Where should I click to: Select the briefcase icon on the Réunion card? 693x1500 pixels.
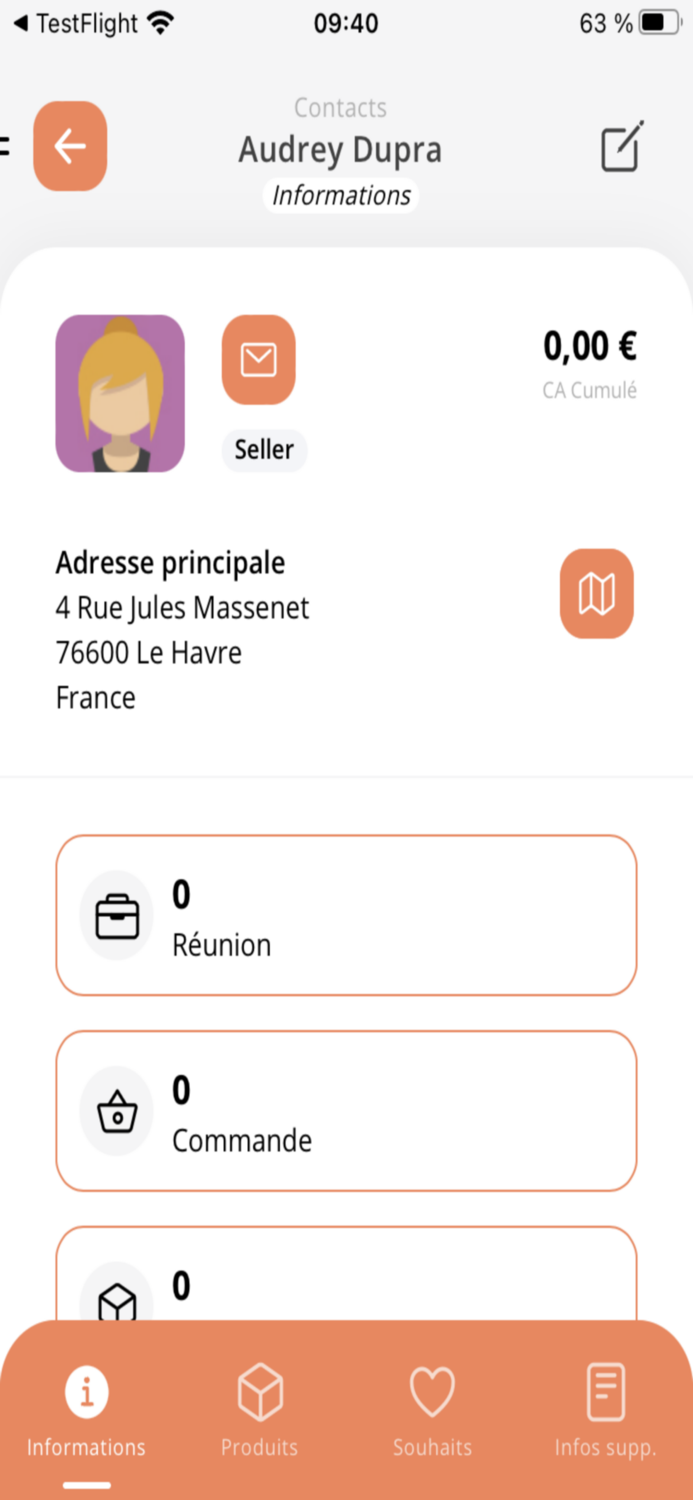click(x=116, y=914)
